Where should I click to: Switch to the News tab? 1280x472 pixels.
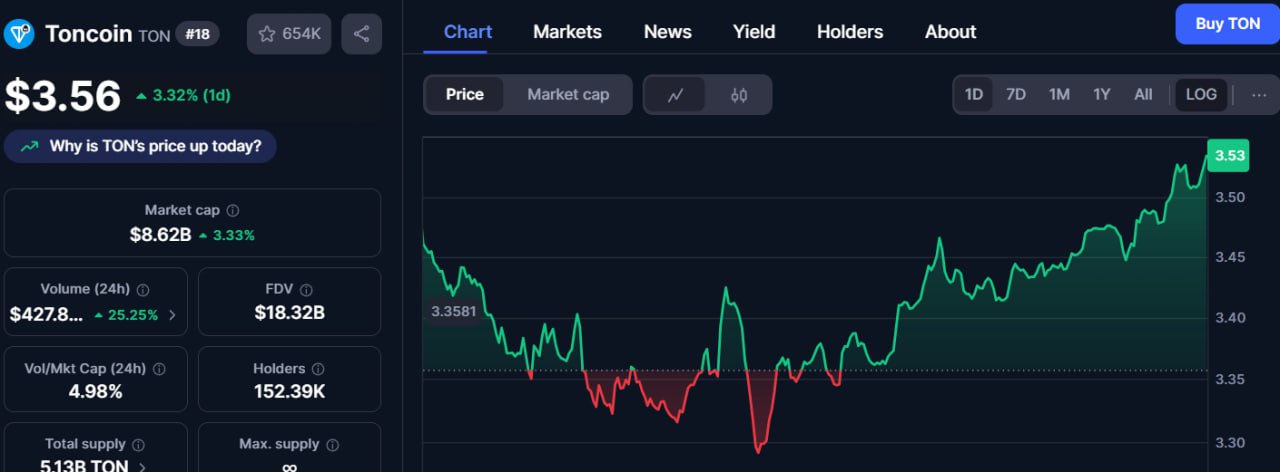667,32
